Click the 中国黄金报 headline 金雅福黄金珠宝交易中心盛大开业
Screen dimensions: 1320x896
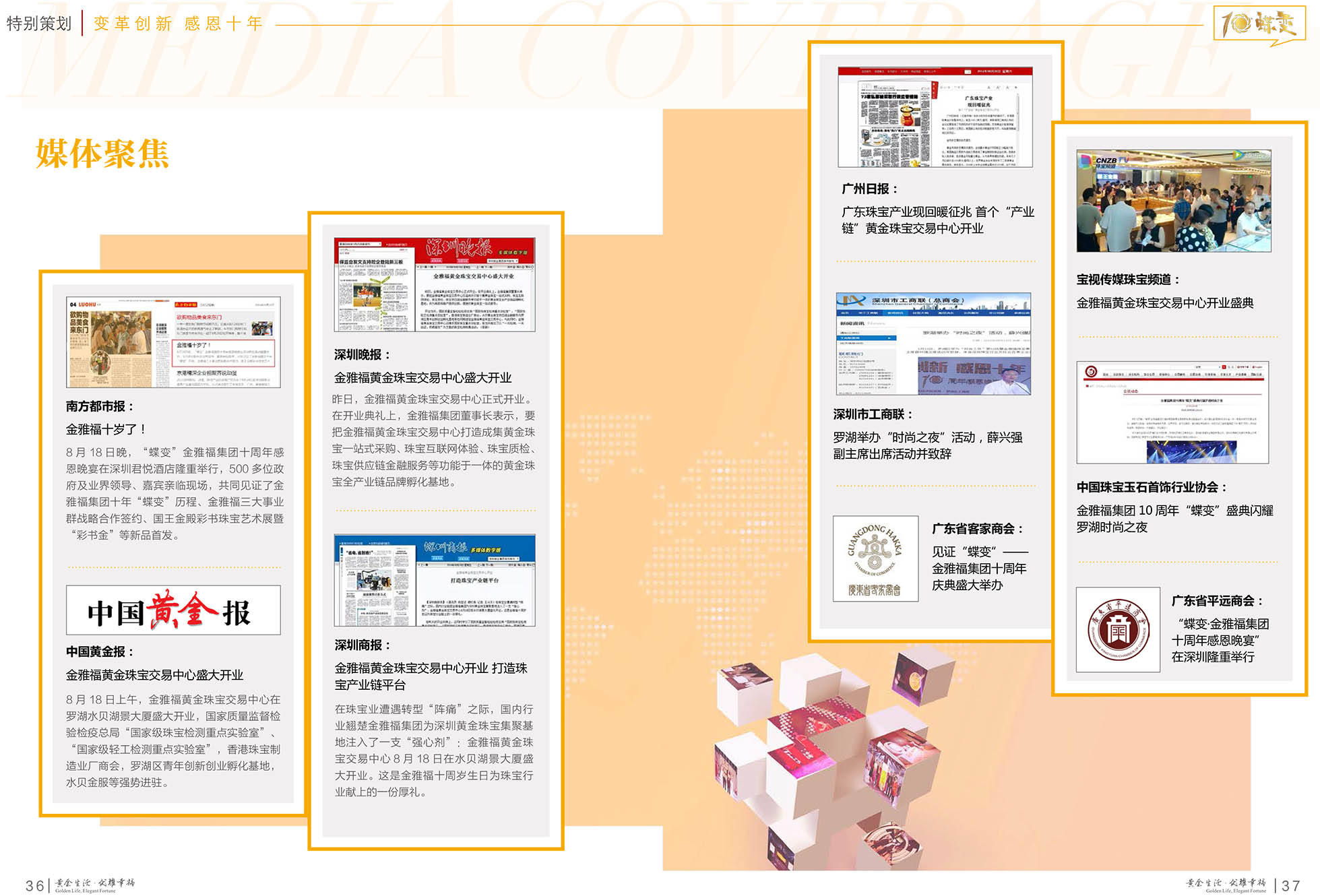coord(155,674)
